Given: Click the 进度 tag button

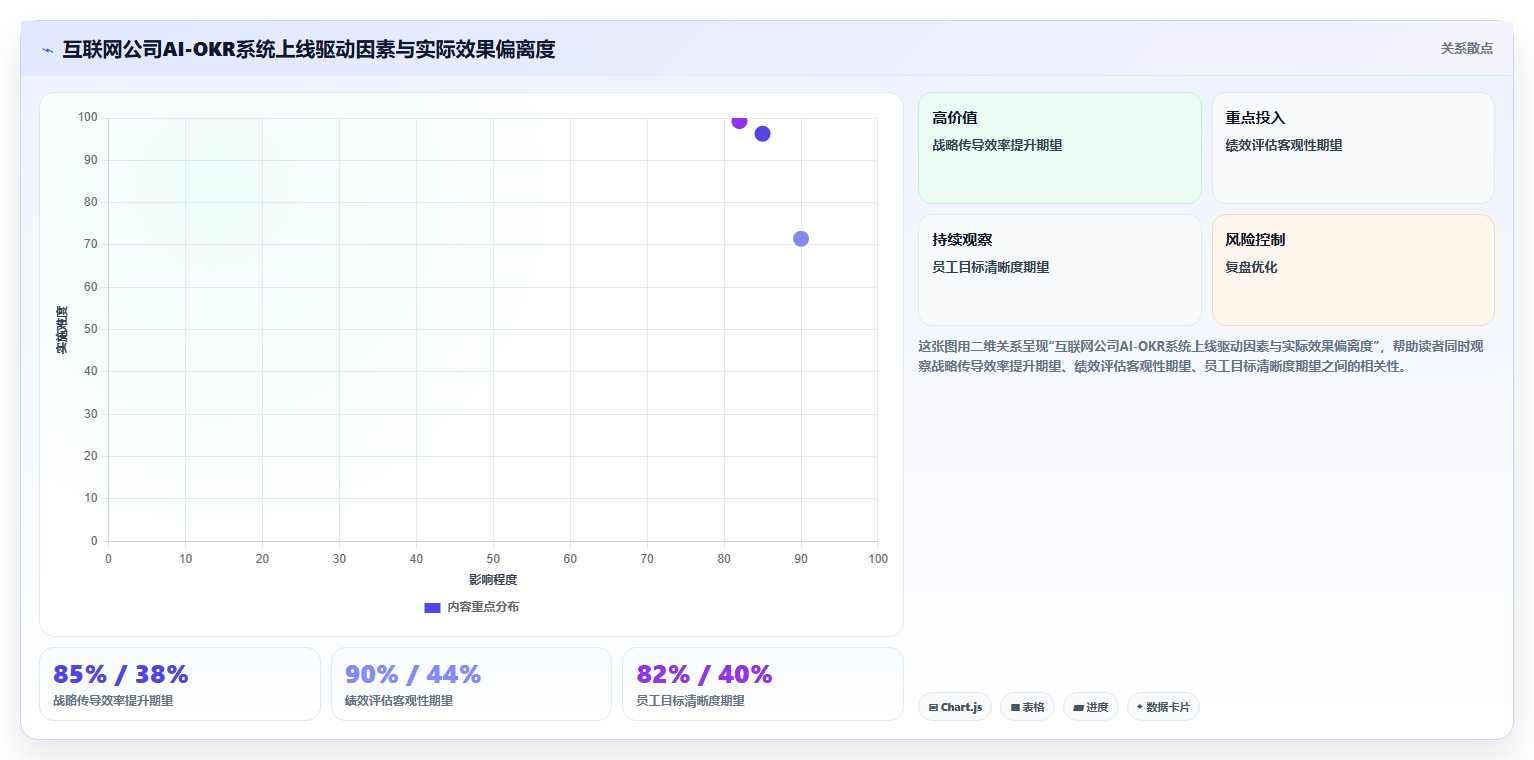Looking at the screenshot, I should 1090,707.
